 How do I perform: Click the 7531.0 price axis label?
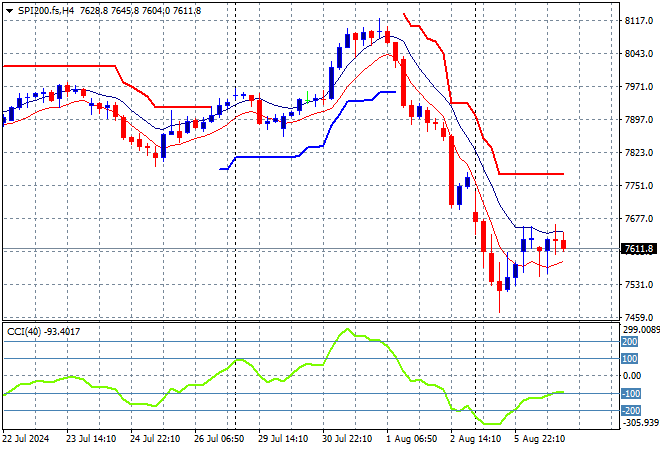pyautogui.click(x=639, y=285)
